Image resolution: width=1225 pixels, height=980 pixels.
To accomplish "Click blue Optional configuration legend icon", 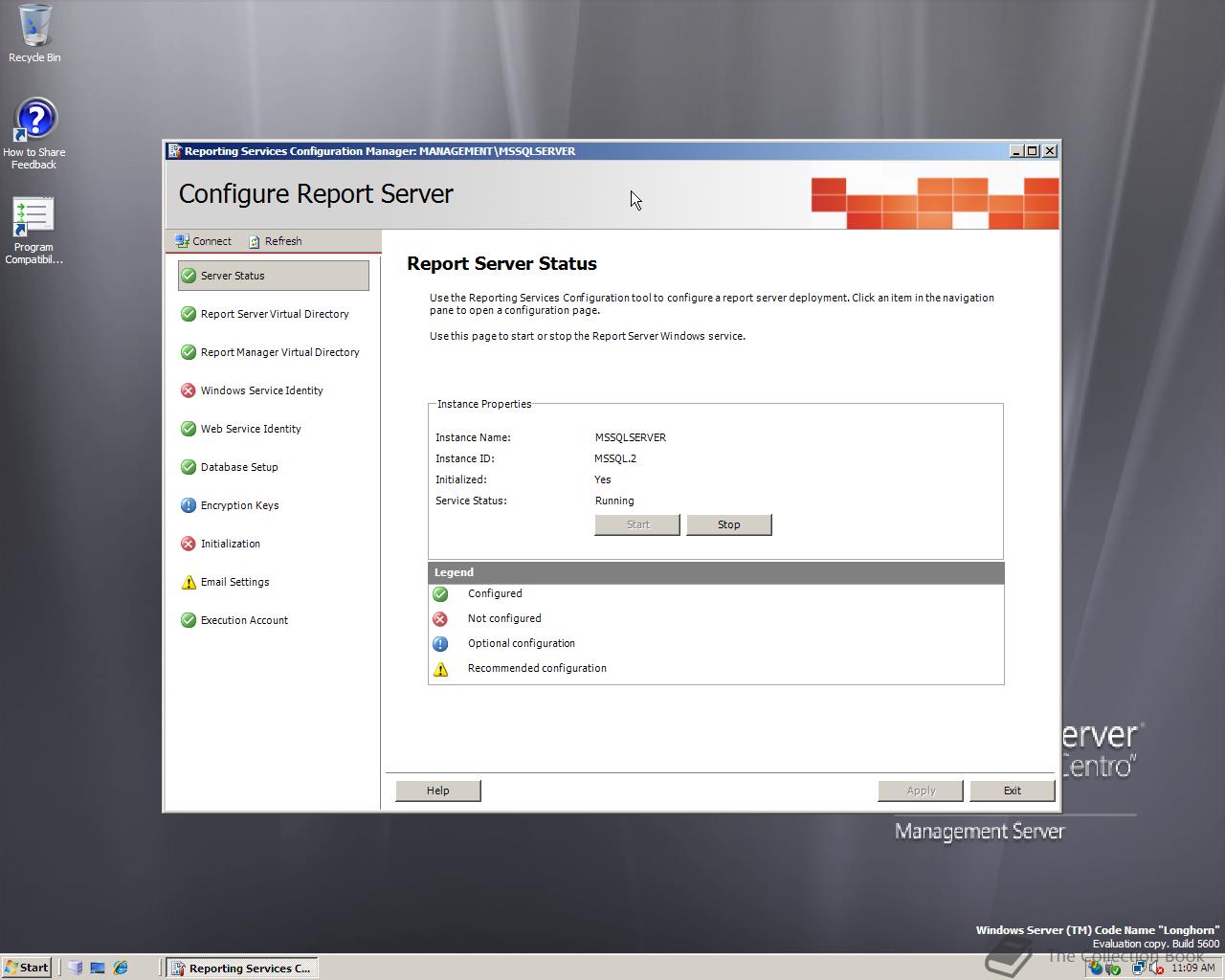I will pos(440,644).
